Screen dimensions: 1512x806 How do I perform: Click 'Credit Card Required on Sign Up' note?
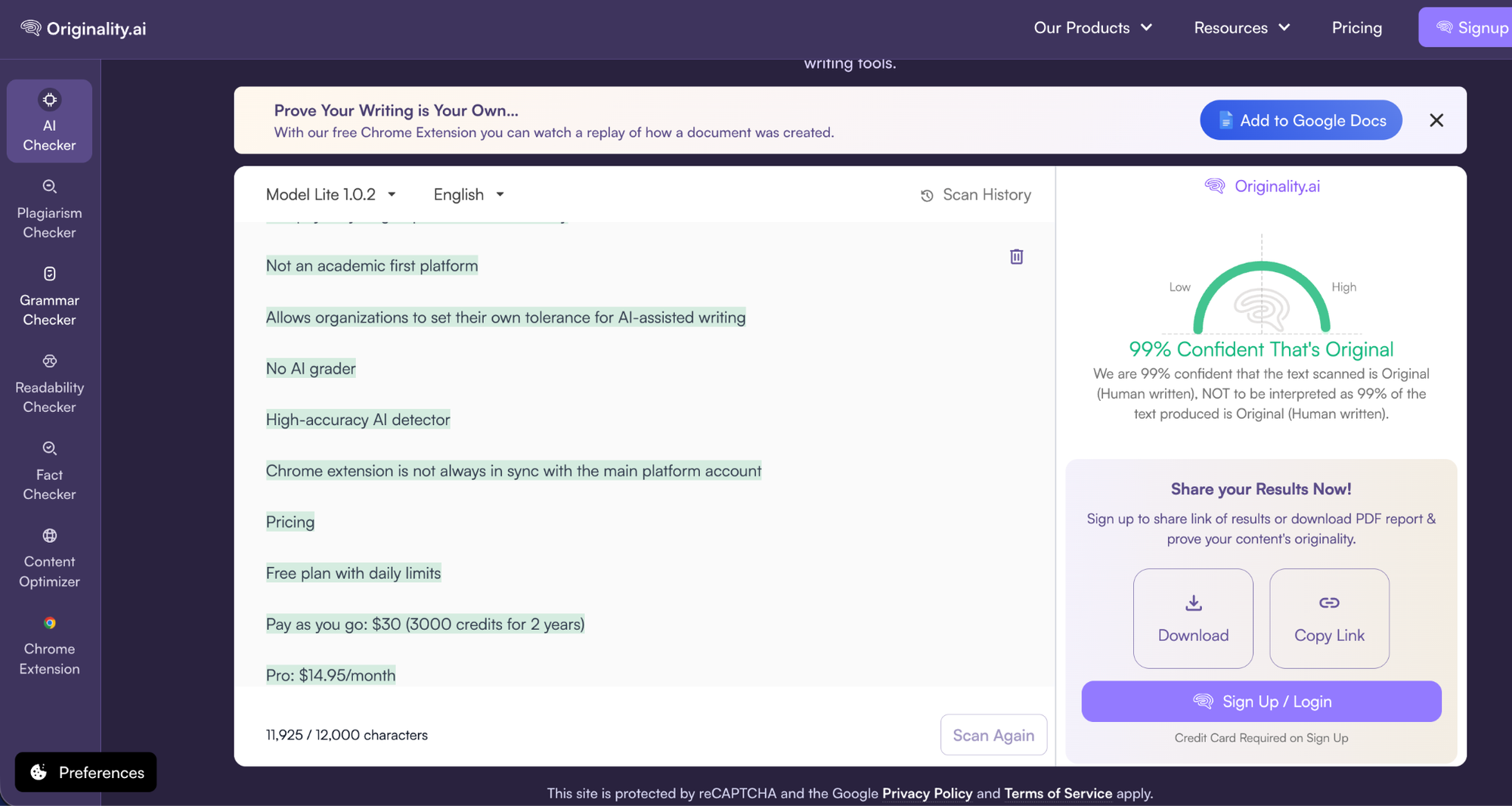pos(1261,738)
